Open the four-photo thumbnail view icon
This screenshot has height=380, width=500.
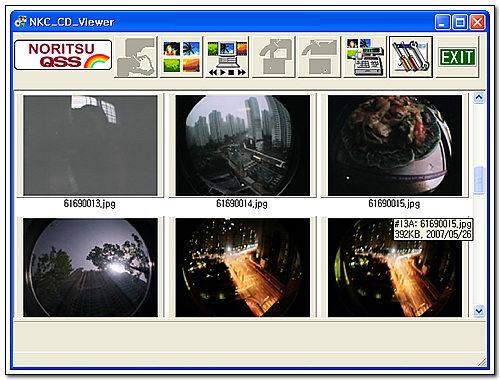[182, 57]
